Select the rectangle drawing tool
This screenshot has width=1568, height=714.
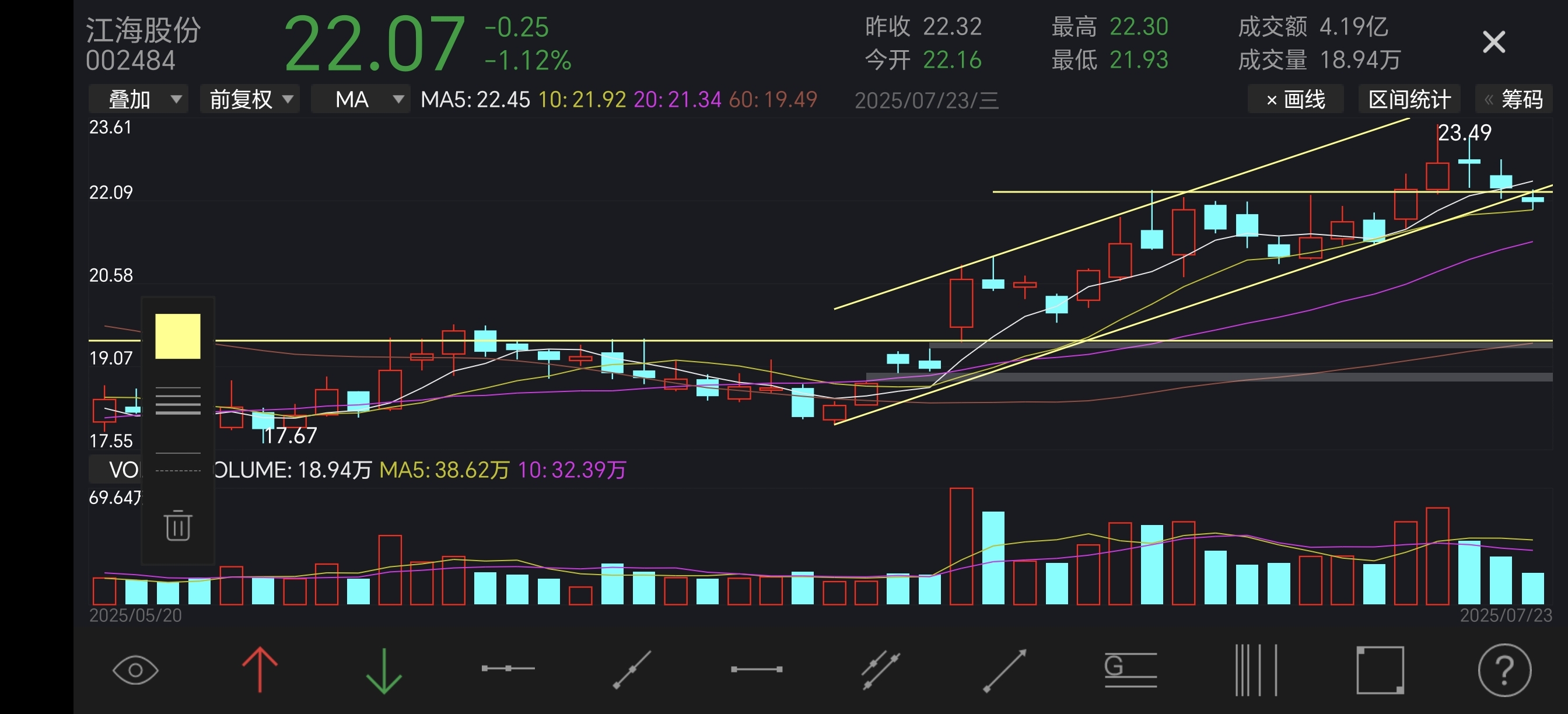point(1380,670)
